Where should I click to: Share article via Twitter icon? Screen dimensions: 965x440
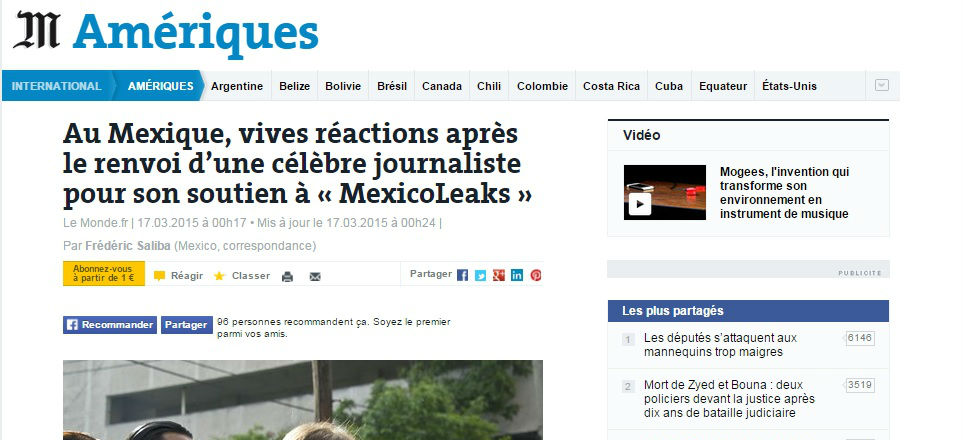tap(480, 275)
